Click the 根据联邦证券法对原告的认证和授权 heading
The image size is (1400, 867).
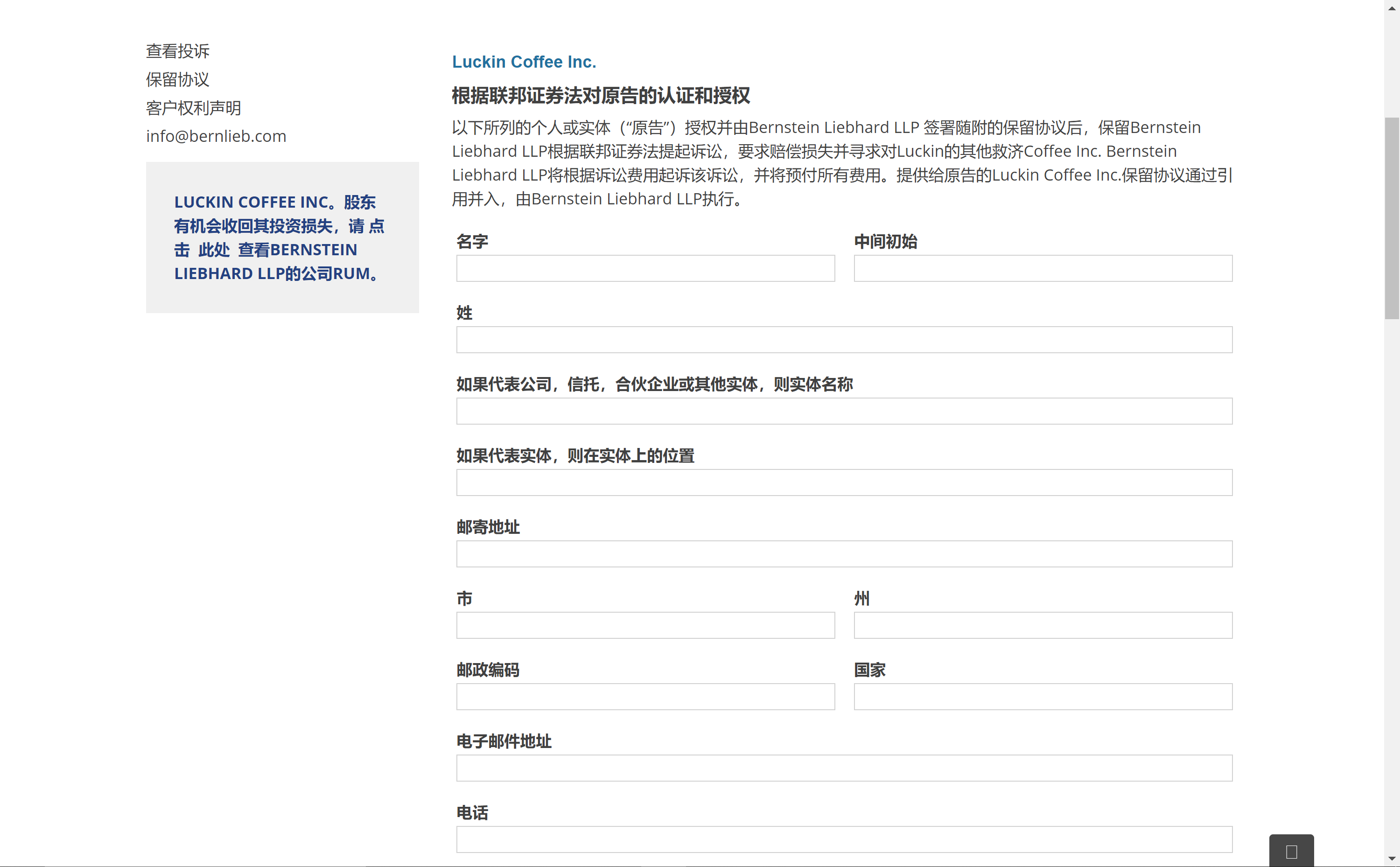[x=601, y=96]
